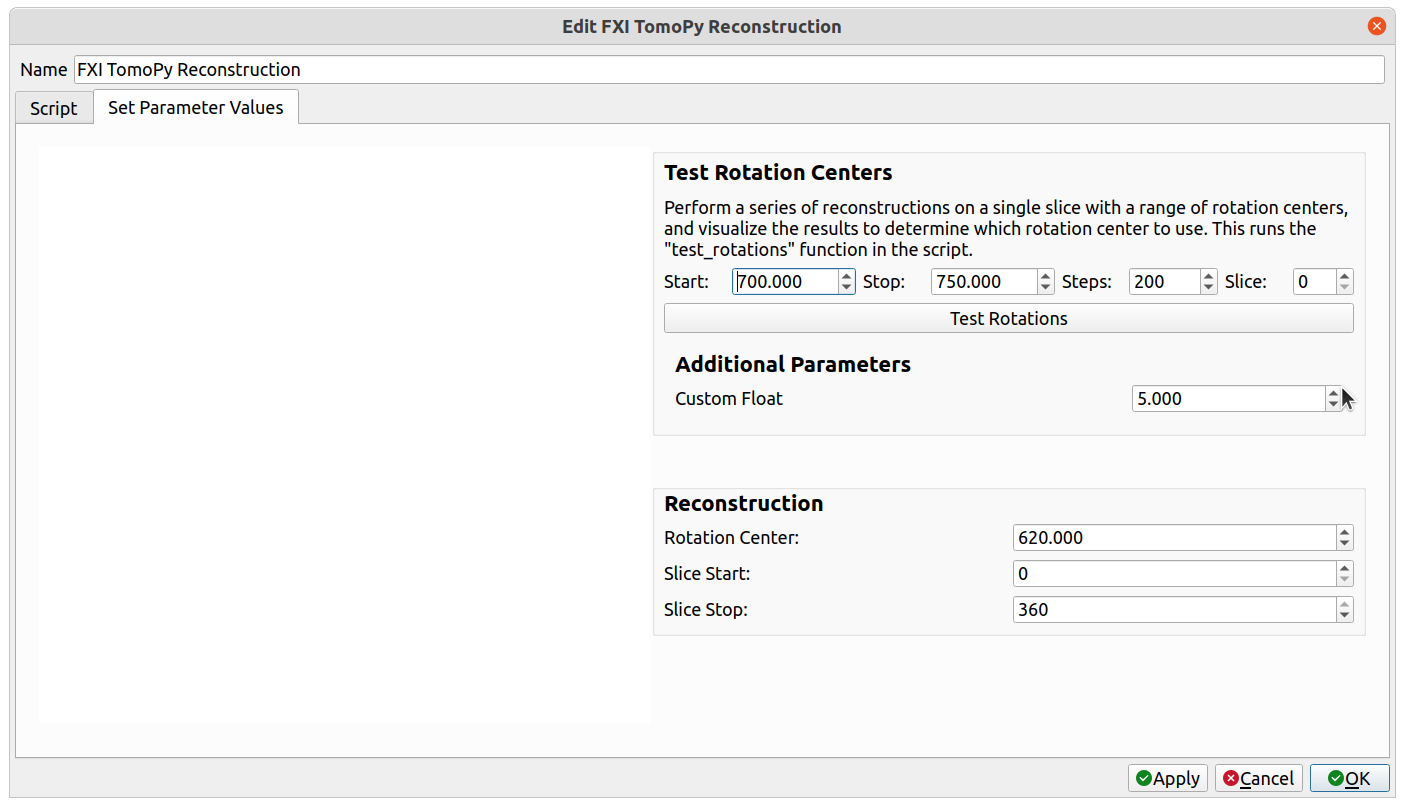The width and height of the screenshot is (1405, 807).
Task: Select the Set Parameter Values tab
Action: click(196, 107)
